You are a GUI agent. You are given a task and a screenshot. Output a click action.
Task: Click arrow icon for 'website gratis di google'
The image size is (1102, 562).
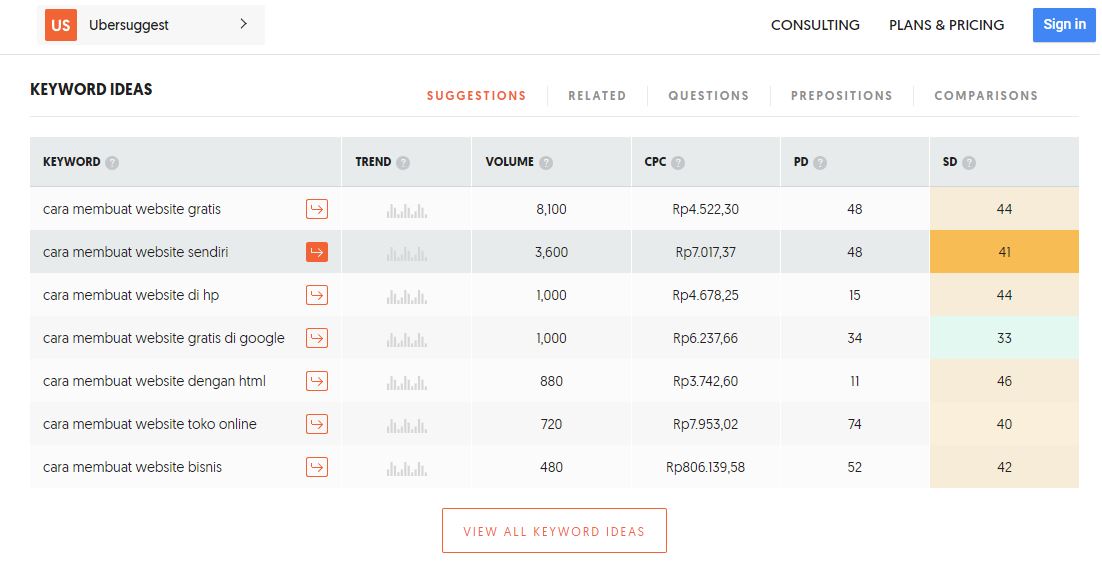pyautogui.click(x=317, y=338)
